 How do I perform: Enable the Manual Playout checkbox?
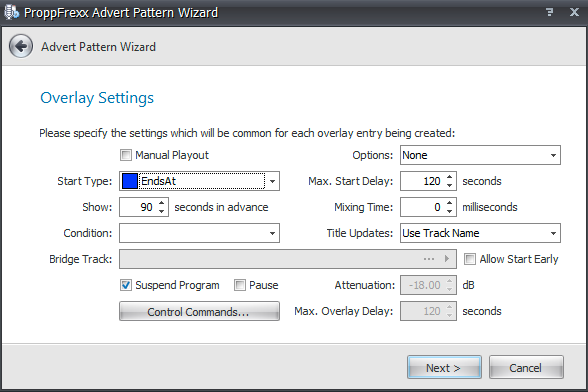pyautogui.click(x=126, y=155)
